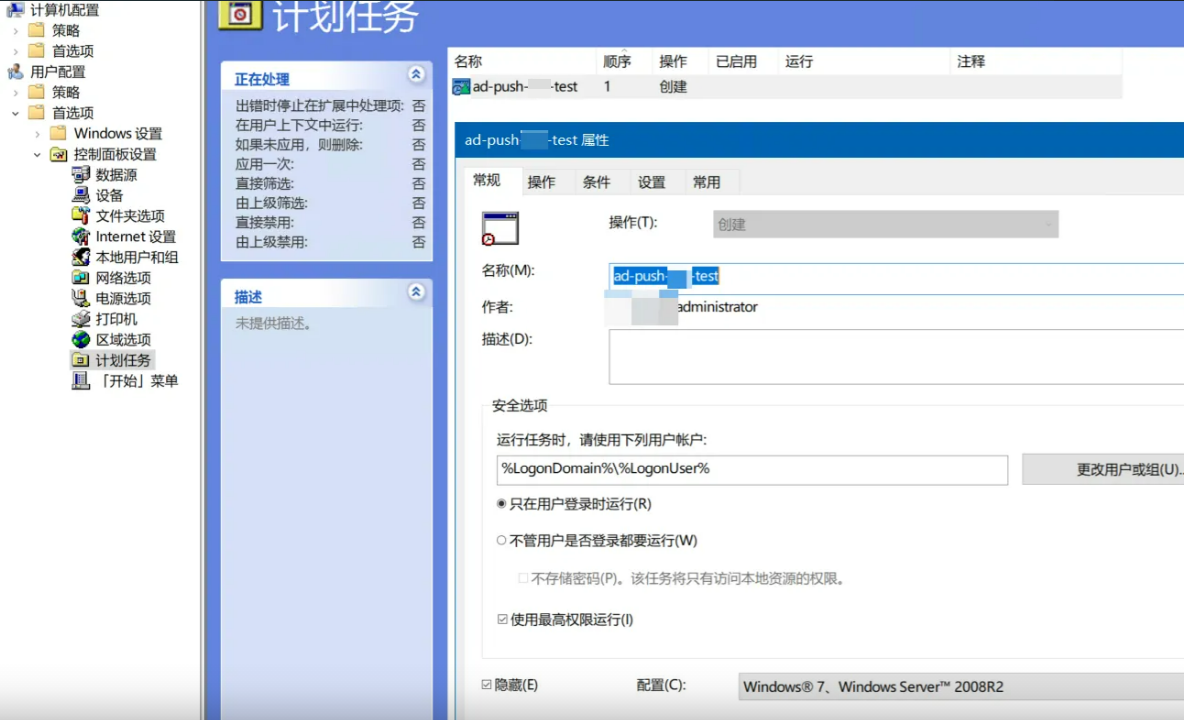Toggle the 隐藏 checkbox
1184x720 pixels.
point(487,685)
